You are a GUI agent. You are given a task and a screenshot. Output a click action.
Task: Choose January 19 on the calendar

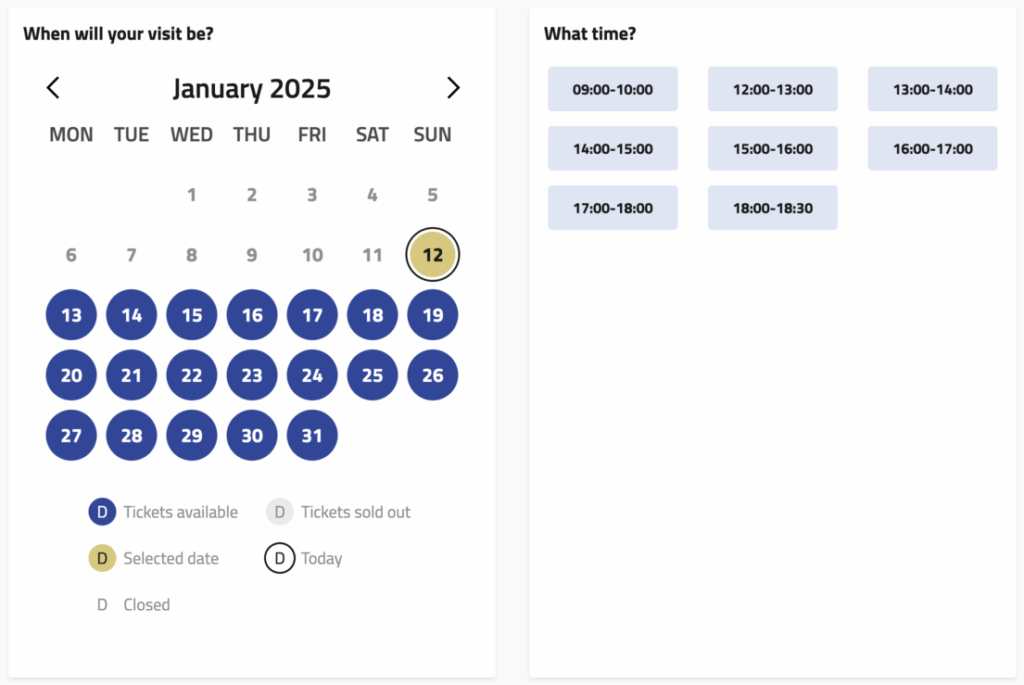pyautogui.click(x=432, y=315)
